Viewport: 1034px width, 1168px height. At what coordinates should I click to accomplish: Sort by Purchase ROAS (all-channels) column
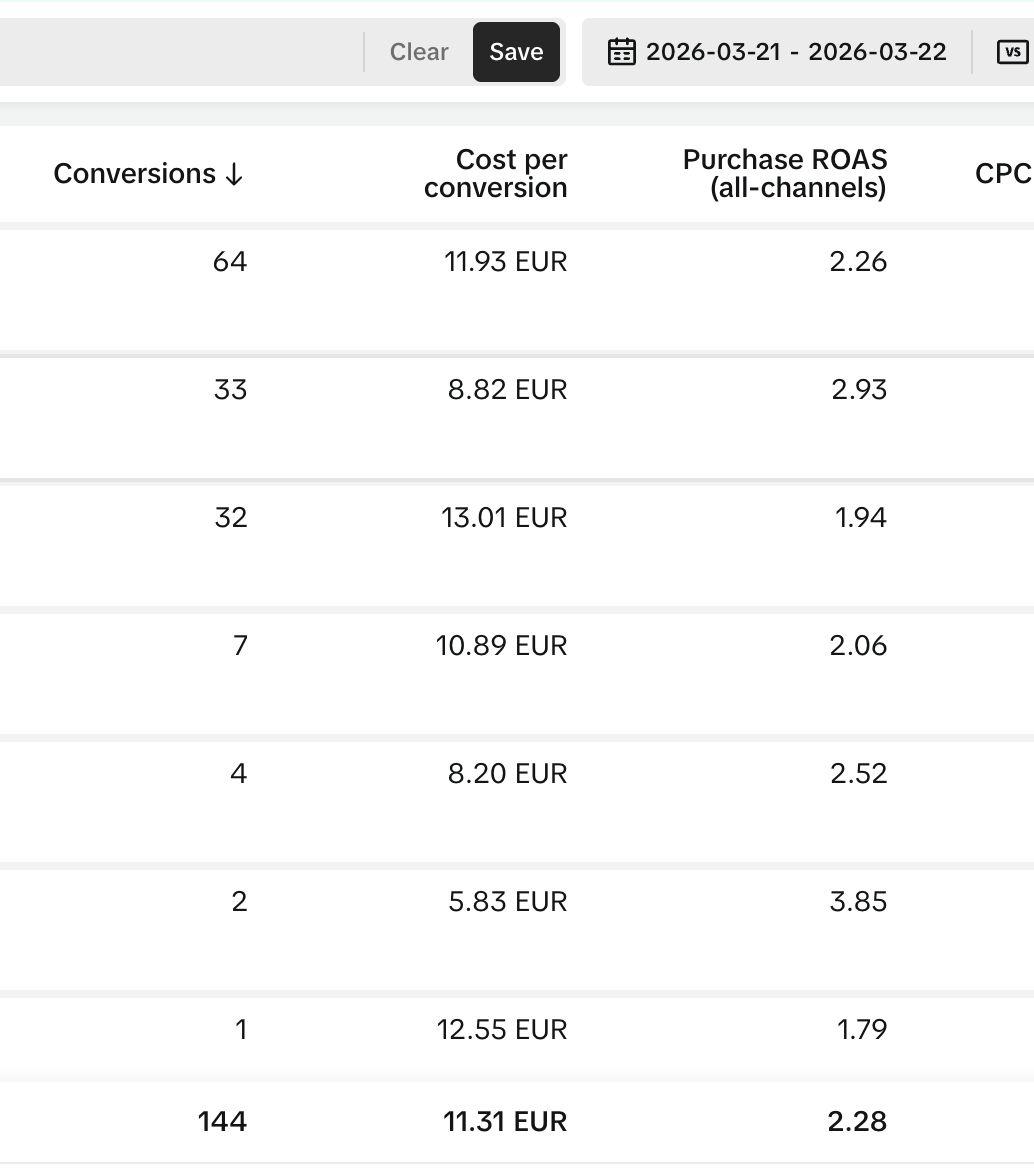(x=785, y=174)
